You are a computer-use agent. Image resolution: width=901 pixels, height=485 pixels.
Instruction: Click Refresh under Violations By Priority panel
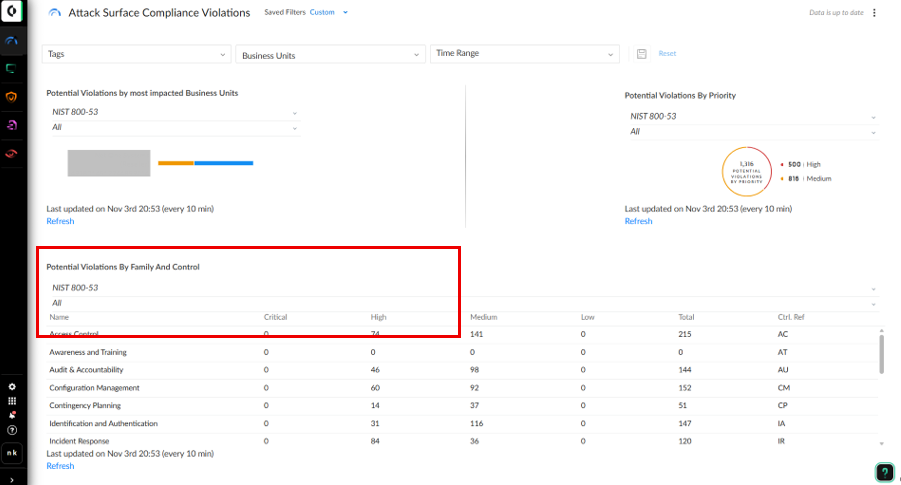638,221
